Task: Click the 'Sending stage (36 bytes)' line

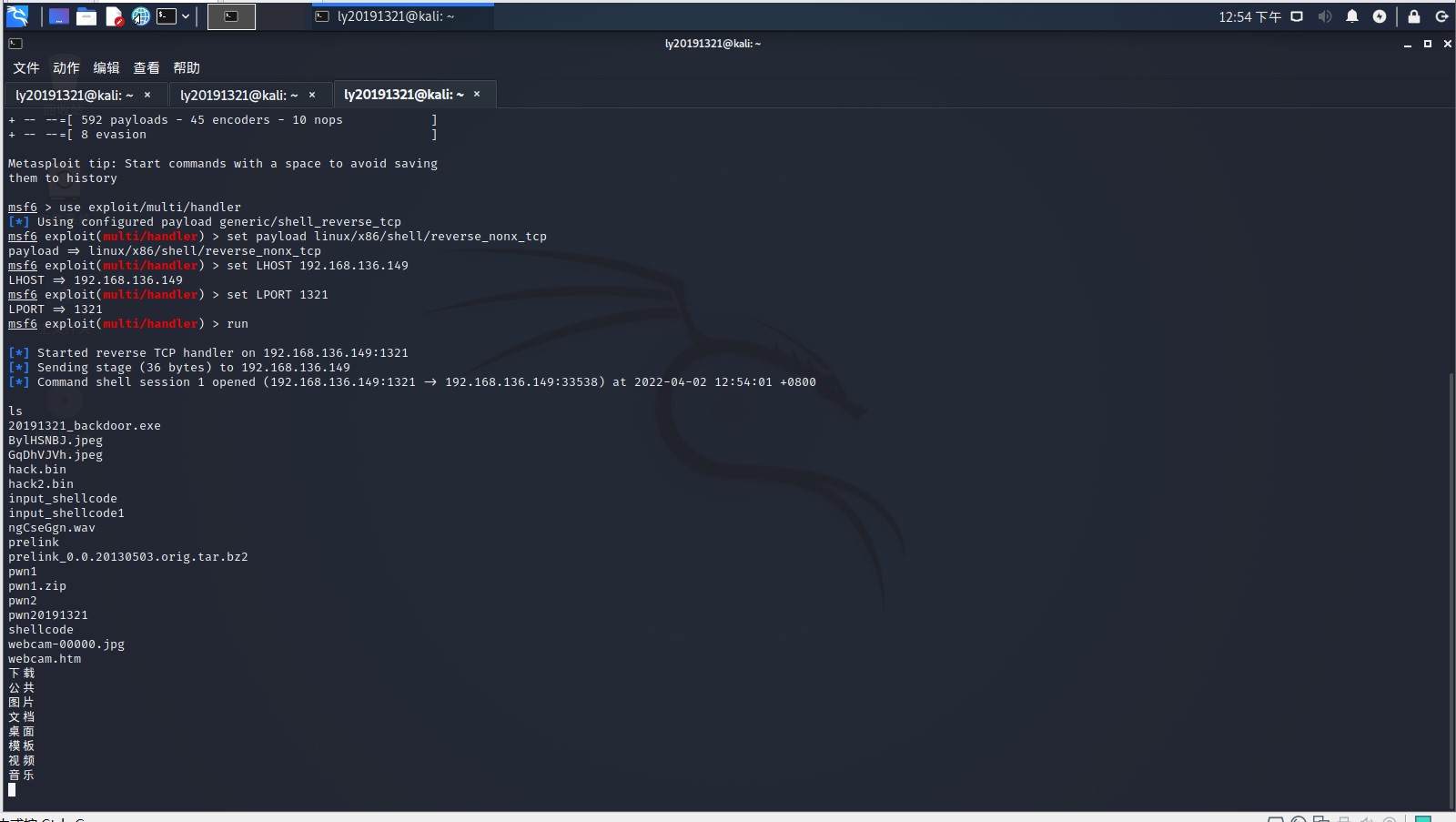Action: point(179,368)
